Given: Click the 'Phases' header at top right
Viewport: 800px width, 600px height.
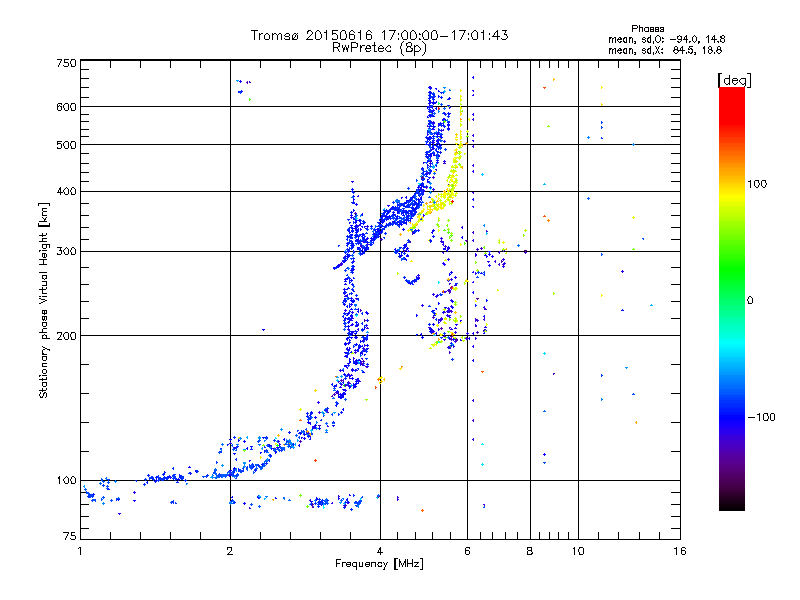Looking at the screenshot, I should 647,29.
